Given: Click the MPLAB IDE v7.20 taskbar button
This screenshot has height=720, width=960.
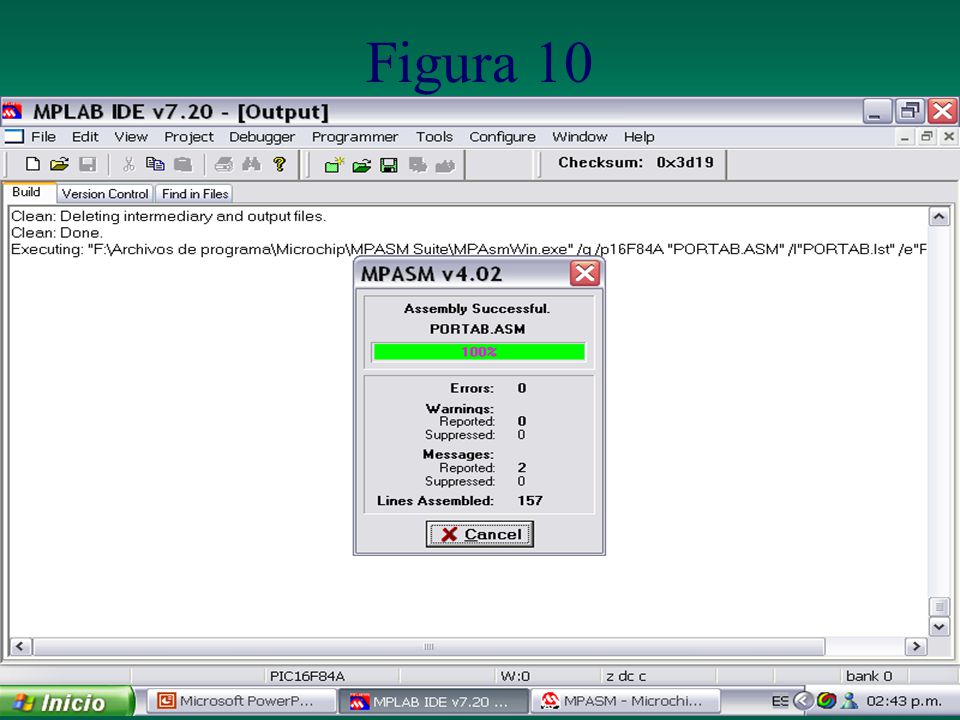Looking at the screenshot, I should point(433,702).
